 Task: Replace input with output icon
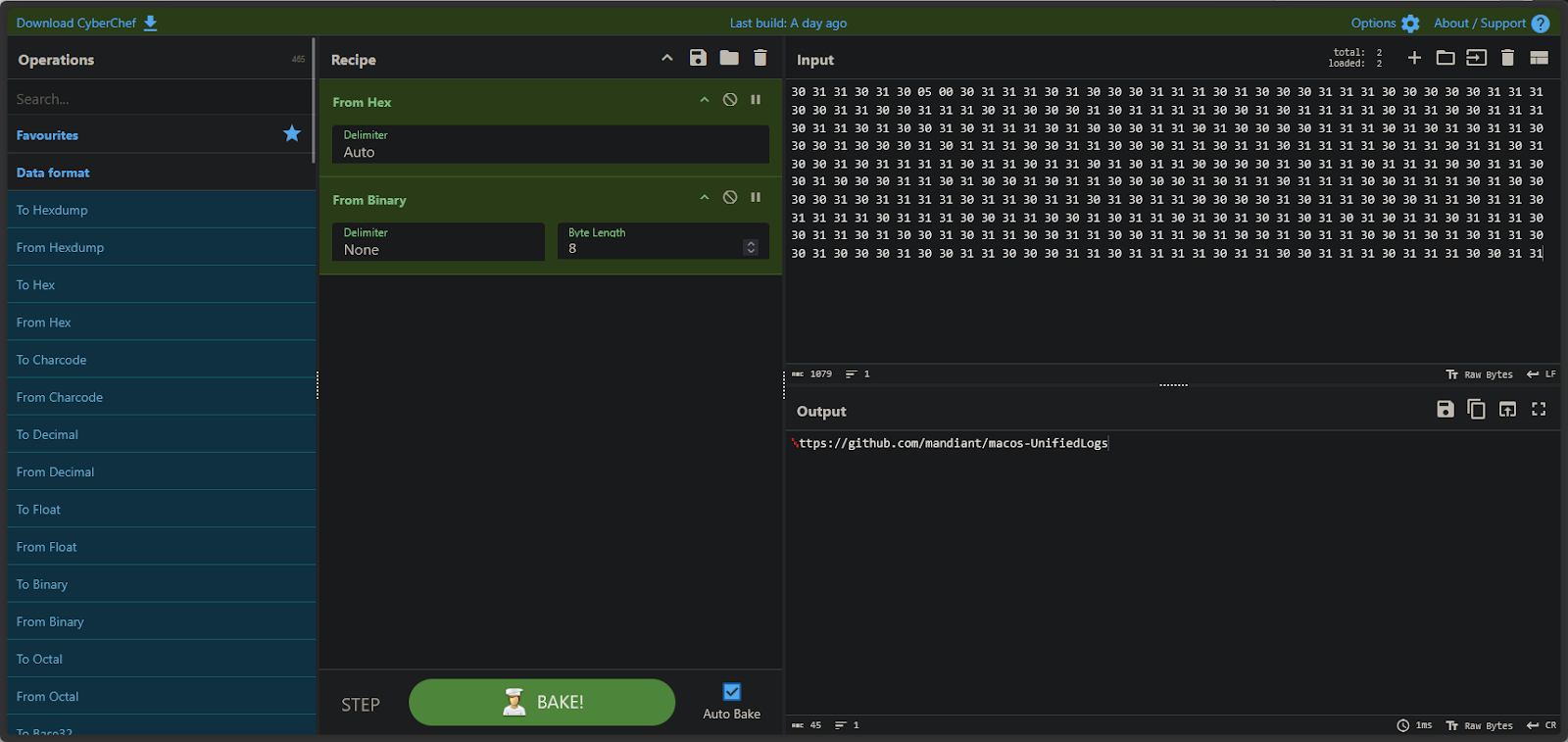[x=1508, y=410]
